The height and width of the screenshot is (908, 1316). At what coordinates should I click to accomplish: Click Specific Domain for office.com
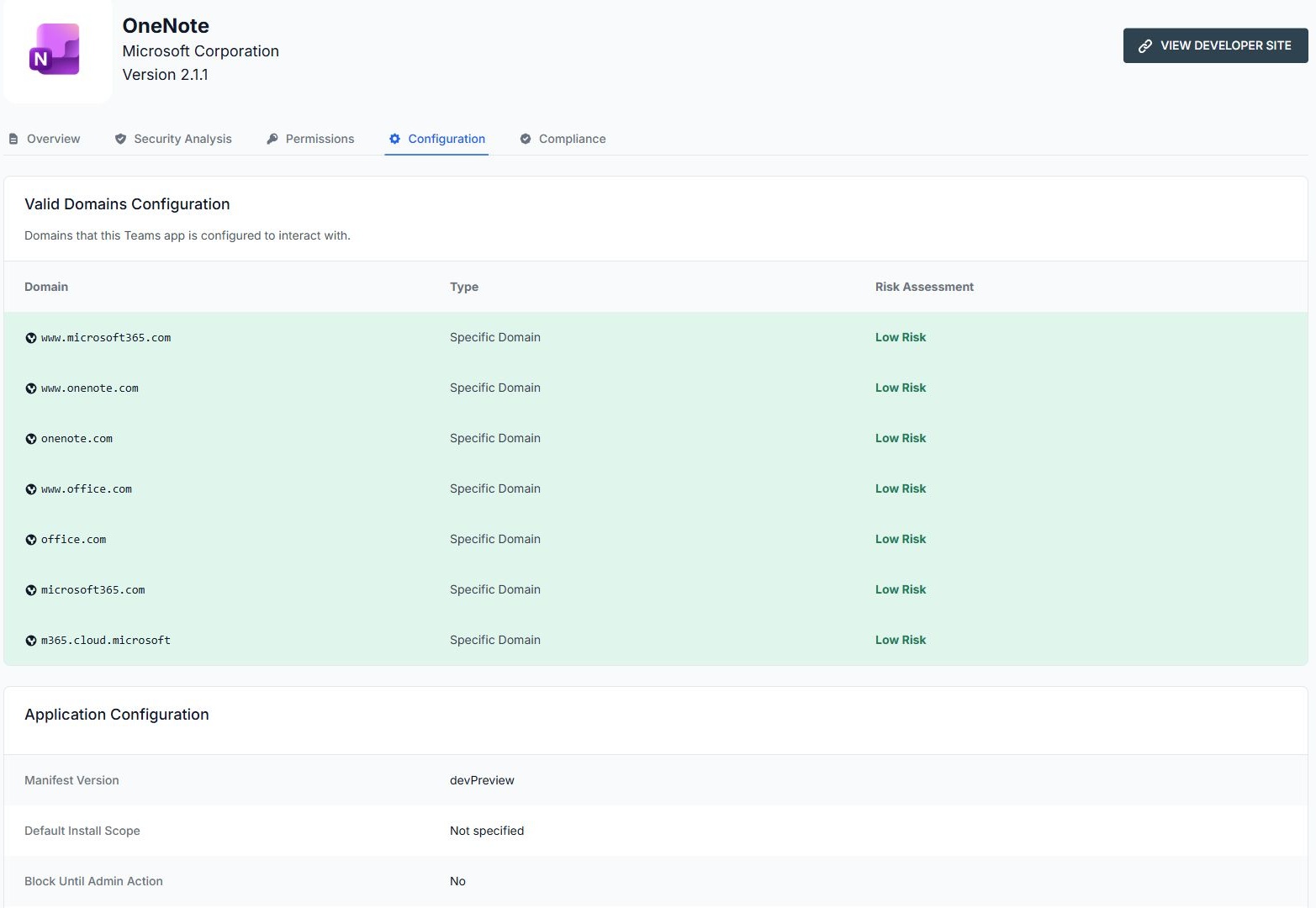pyautogui.click(x=495, y=539)
